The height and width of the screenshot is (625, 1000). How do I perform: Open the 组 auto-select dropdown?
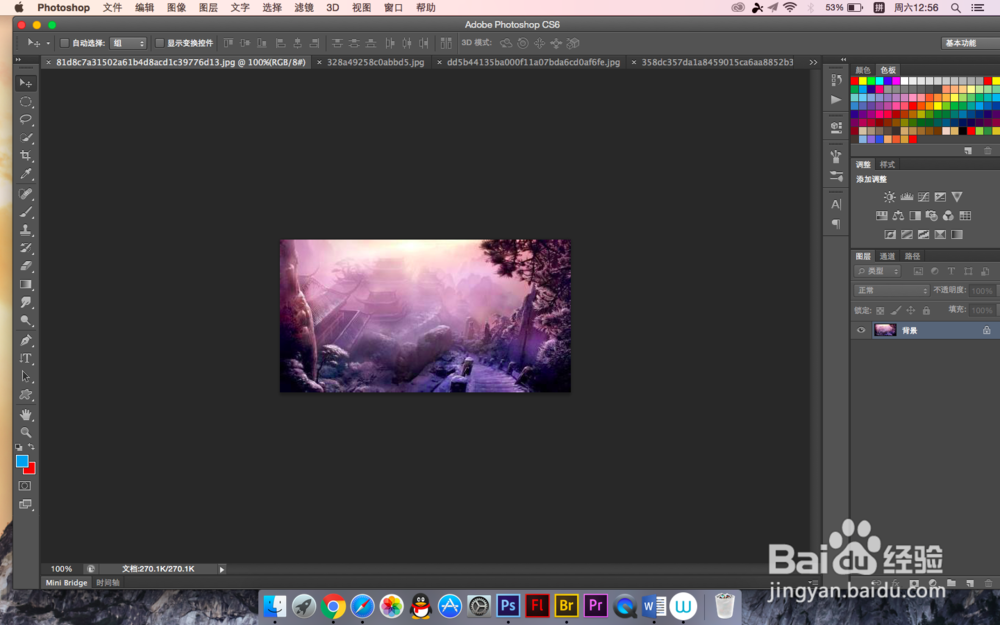pyautogui.click(x=128, y=43)
